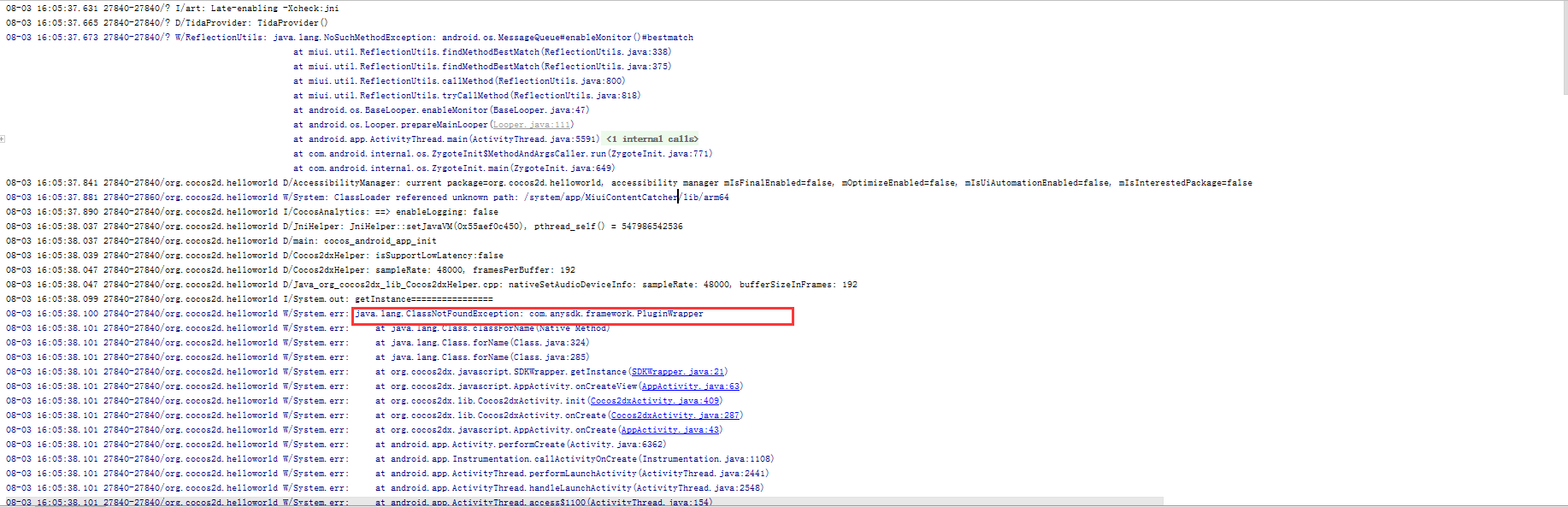This screenshot has width=1568, height=507.
Task: Open the Cocos2dxActivity.java:287 link
Action: click(675, 416)
